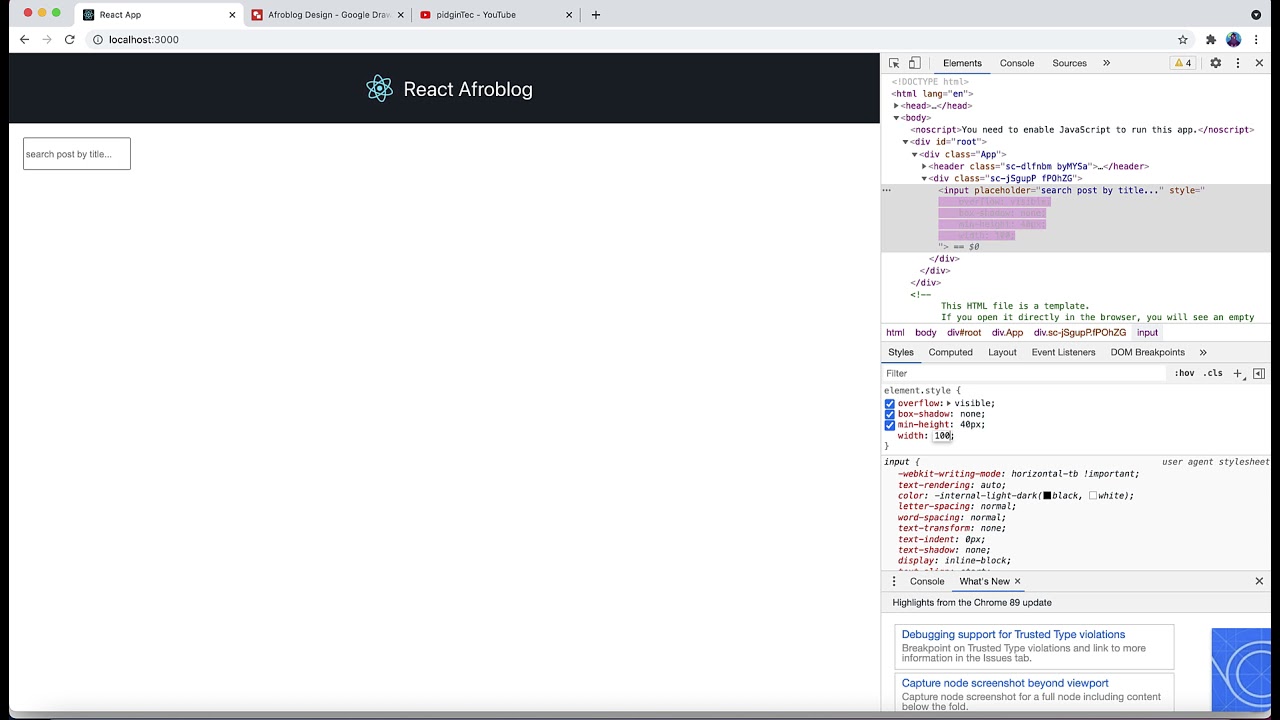This screenshot has height=720, width=1280.
Task: Close the DevTools panel
Action: (x=1259, y=63)
